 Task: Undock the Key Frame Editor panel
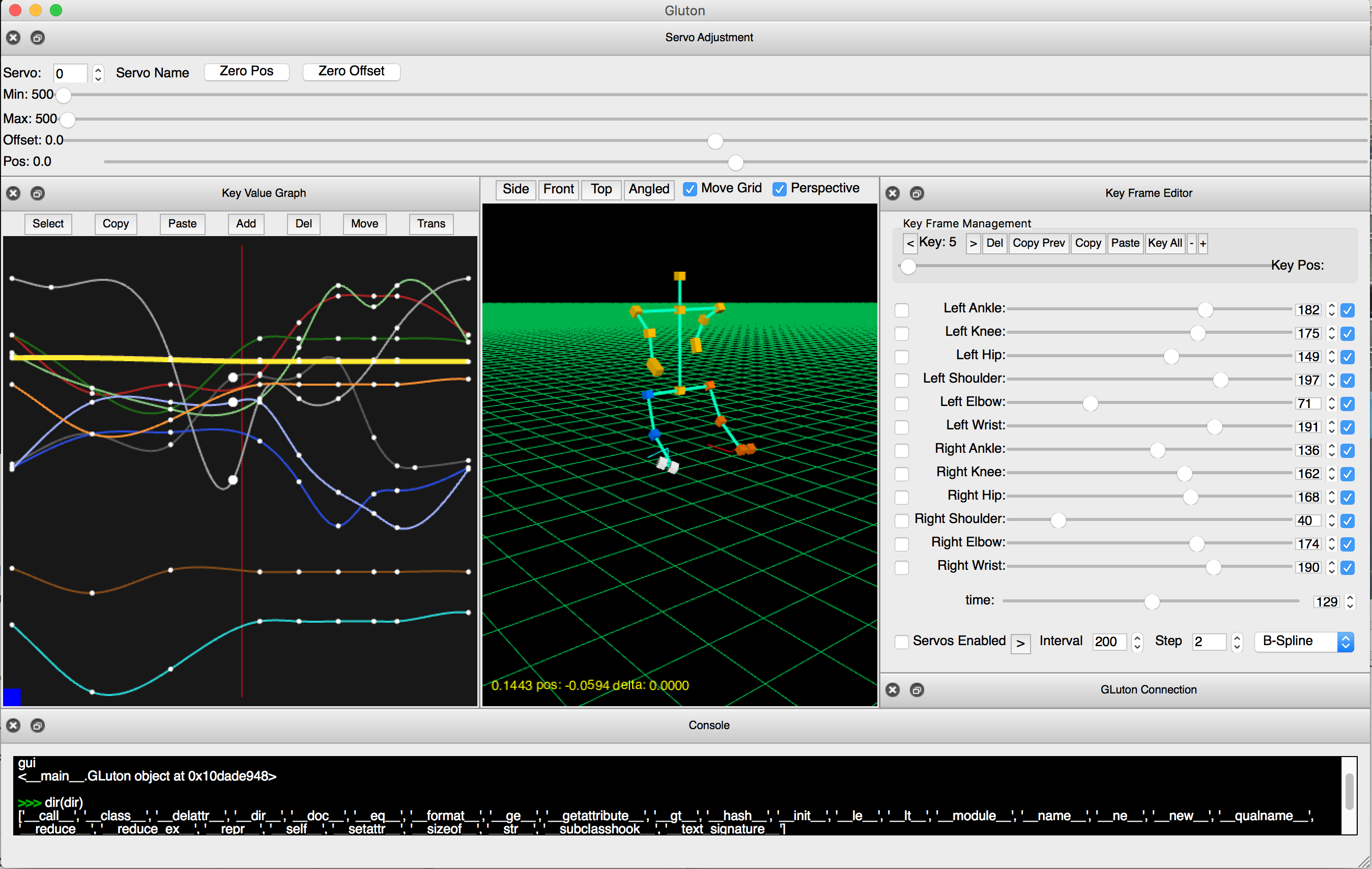click(918, 193)
